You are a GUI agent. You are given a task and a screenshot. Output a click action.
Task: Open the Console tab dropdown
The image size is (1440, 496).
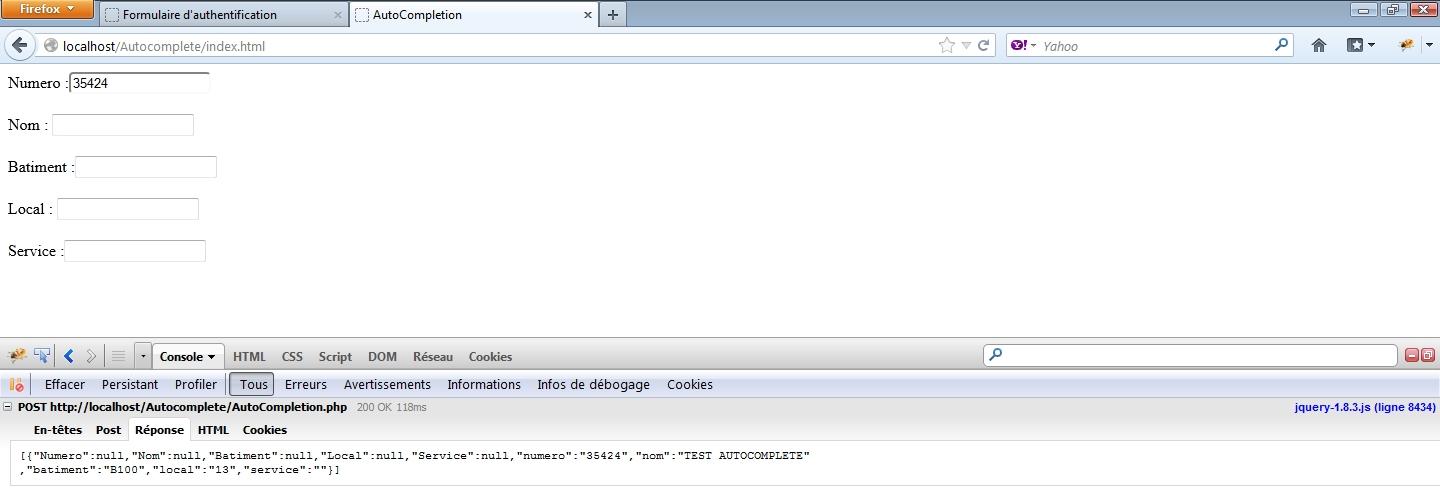[212, 357]
